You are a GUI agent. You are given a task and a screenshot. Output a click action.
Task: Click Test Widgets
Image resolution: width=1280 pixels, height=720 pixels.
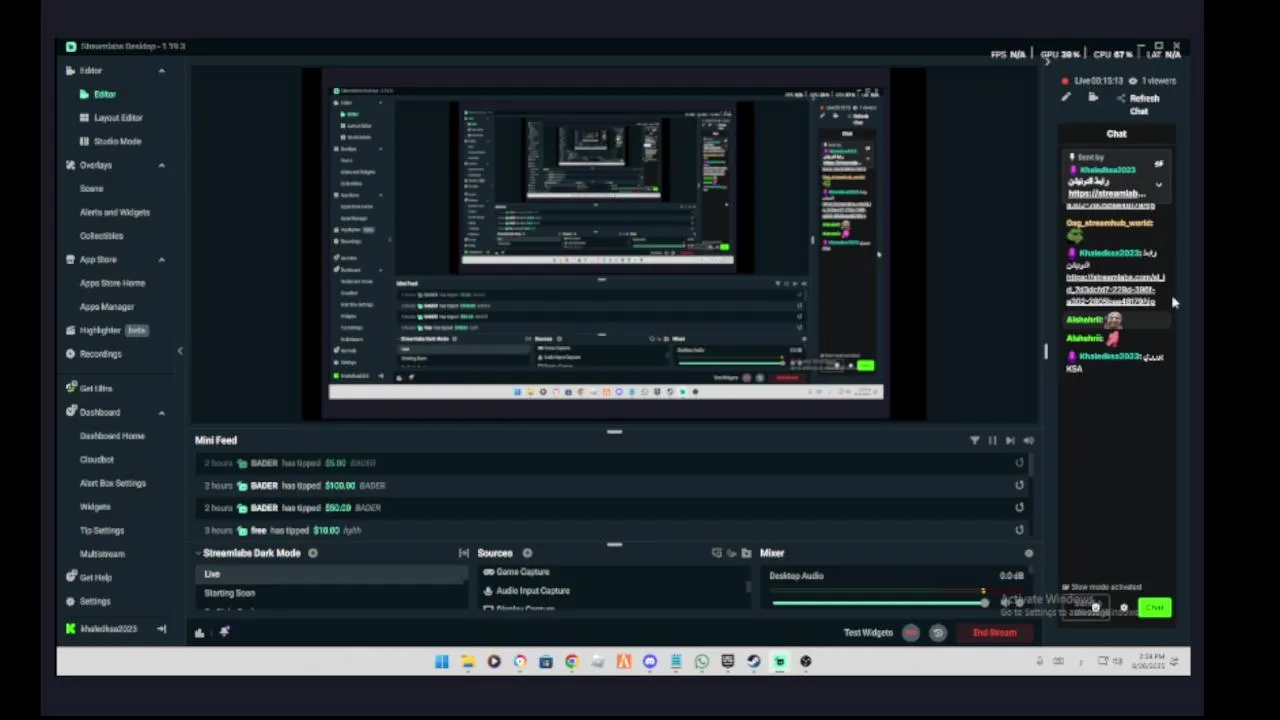point(868,632)
